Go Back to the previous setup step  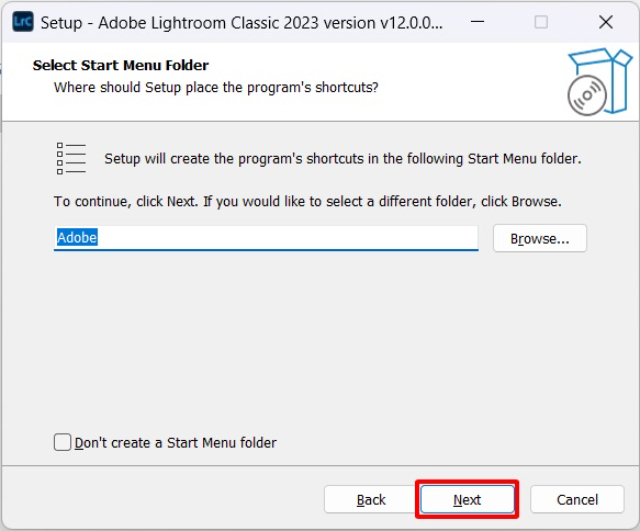(371, 499)
